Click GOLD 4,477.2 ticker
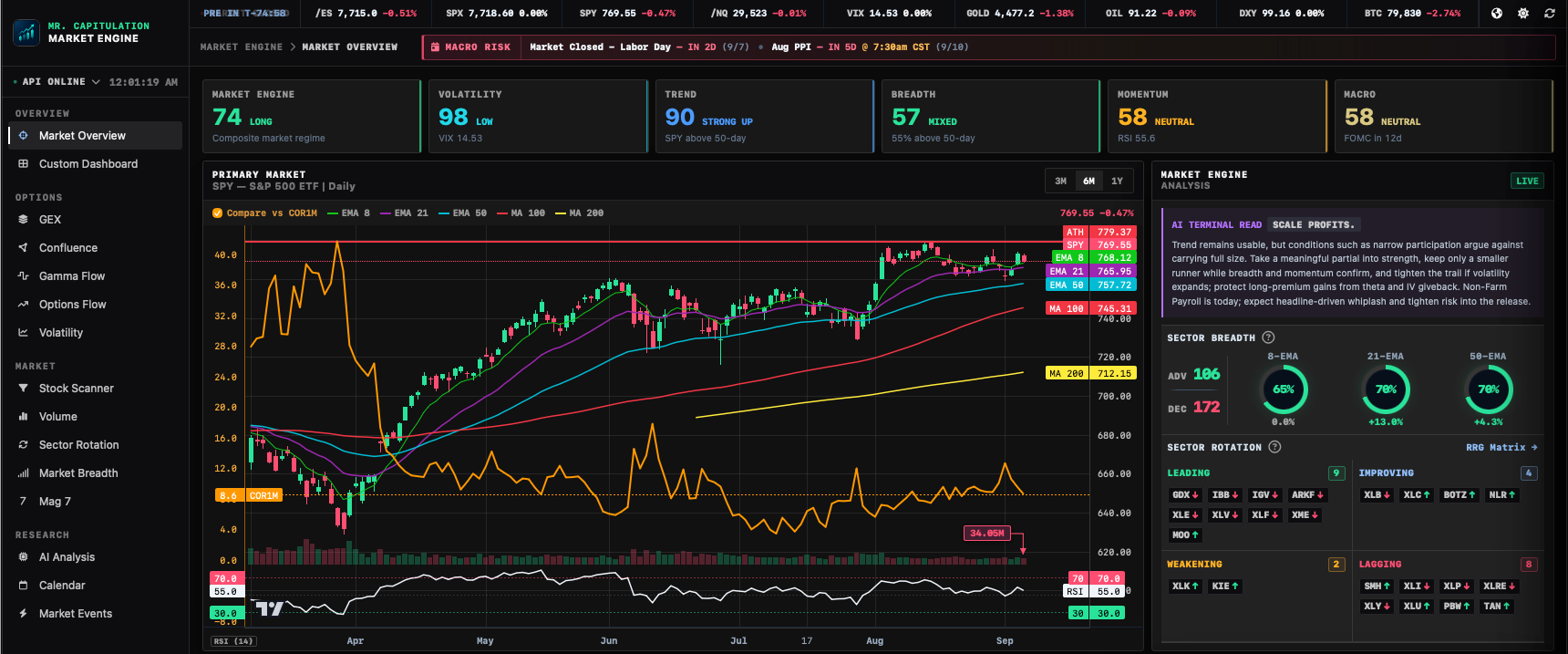1568x654 pixels. click(x=1020, y=13)
